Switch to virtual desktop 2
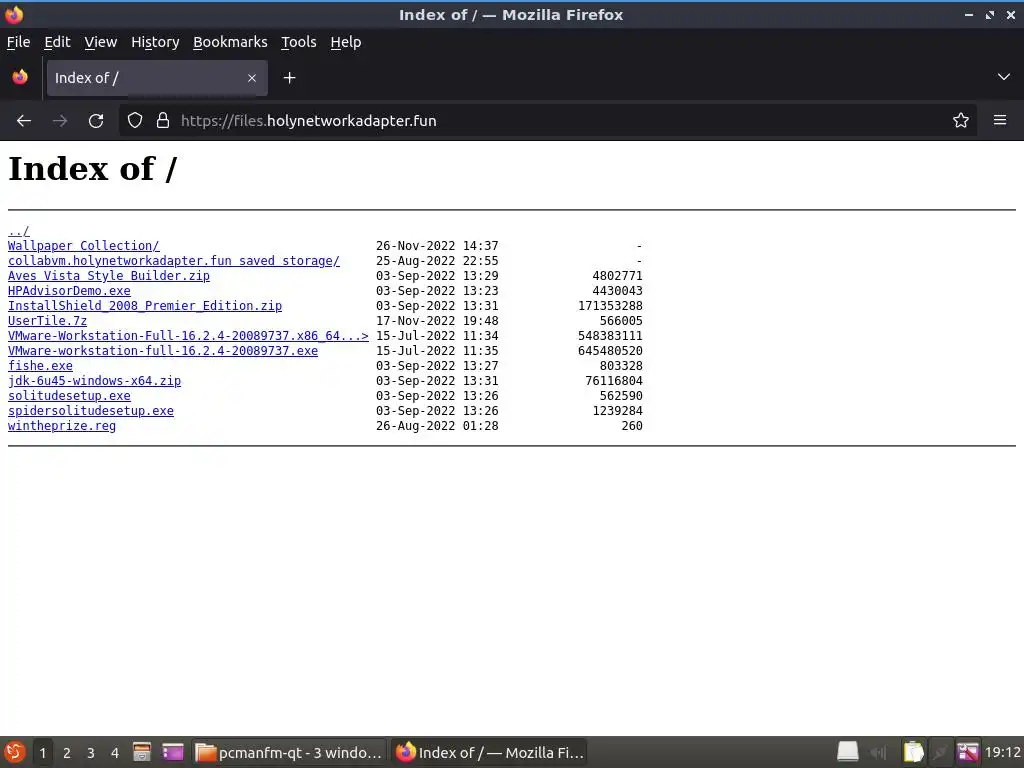 67,753
